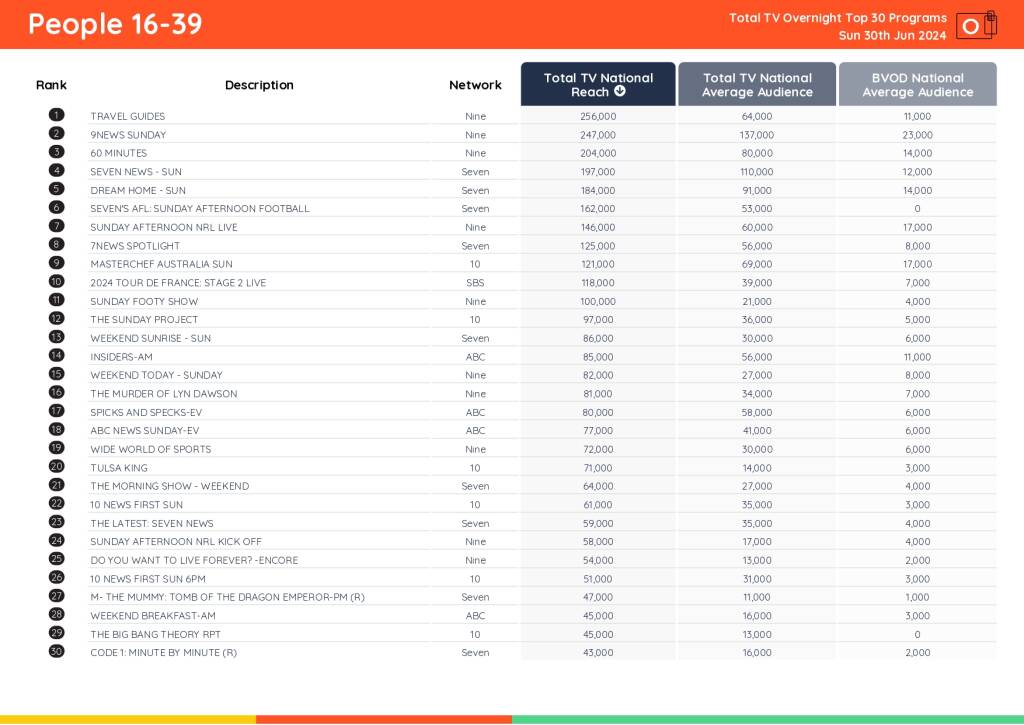Select the Rank column header

pos(51,85)
